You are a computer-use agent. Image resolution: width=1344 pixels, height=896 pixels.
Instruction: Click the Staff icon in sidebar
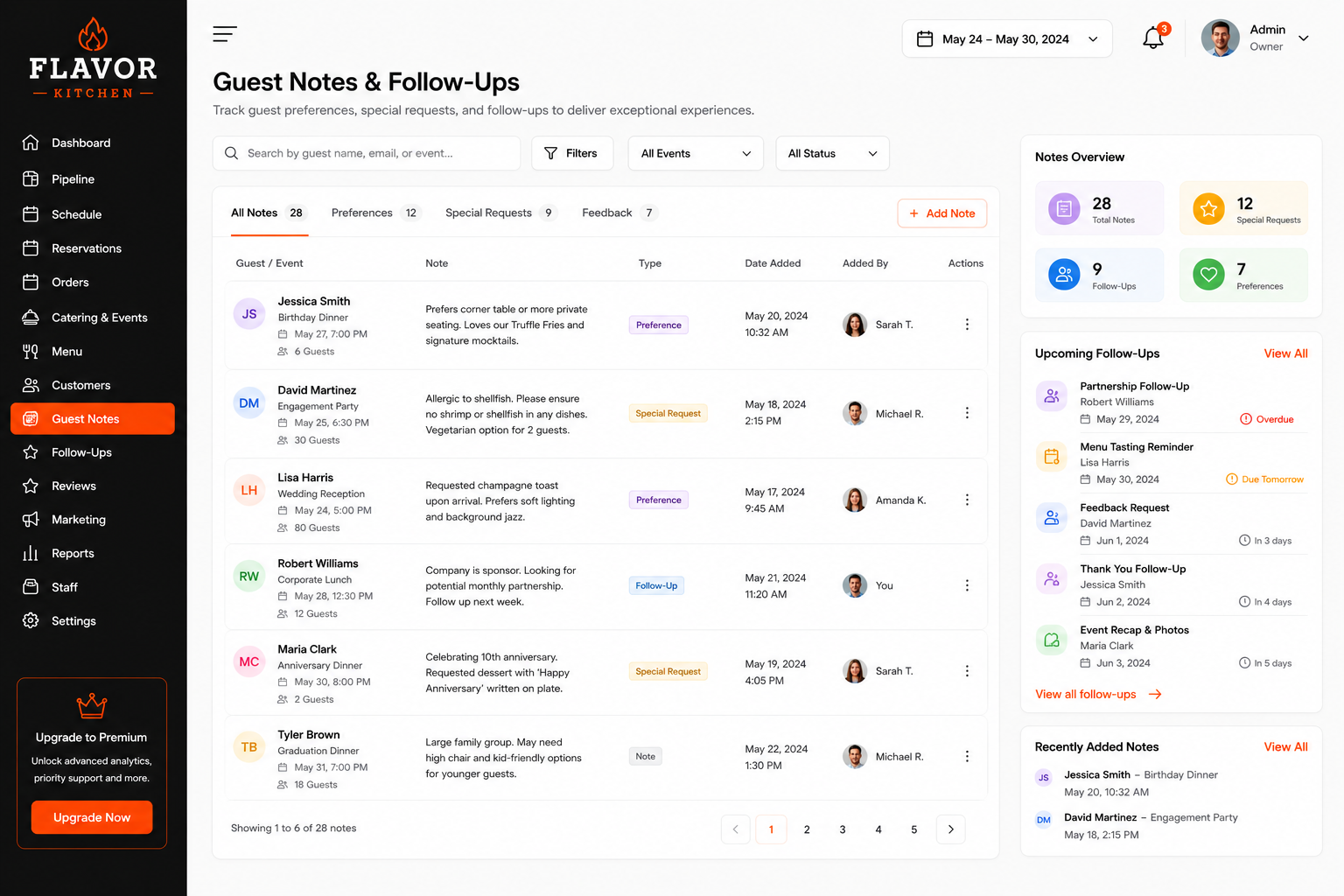click(31, 587)
